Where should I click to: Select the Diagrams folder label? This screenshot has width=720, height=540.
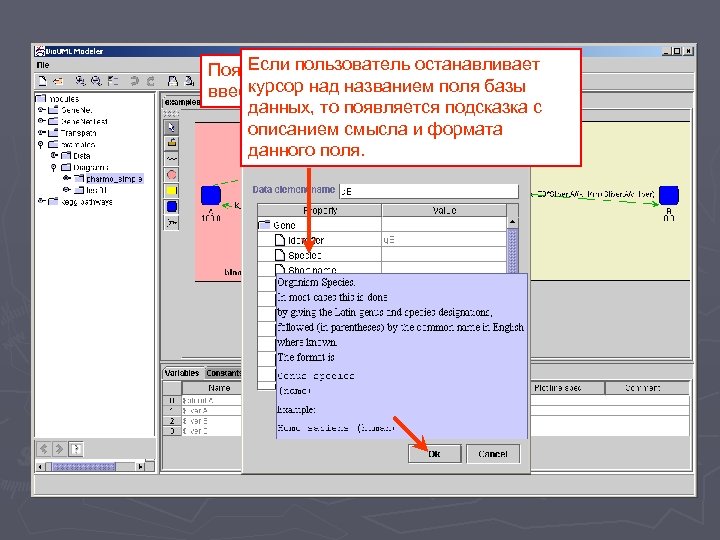point(91,167)
